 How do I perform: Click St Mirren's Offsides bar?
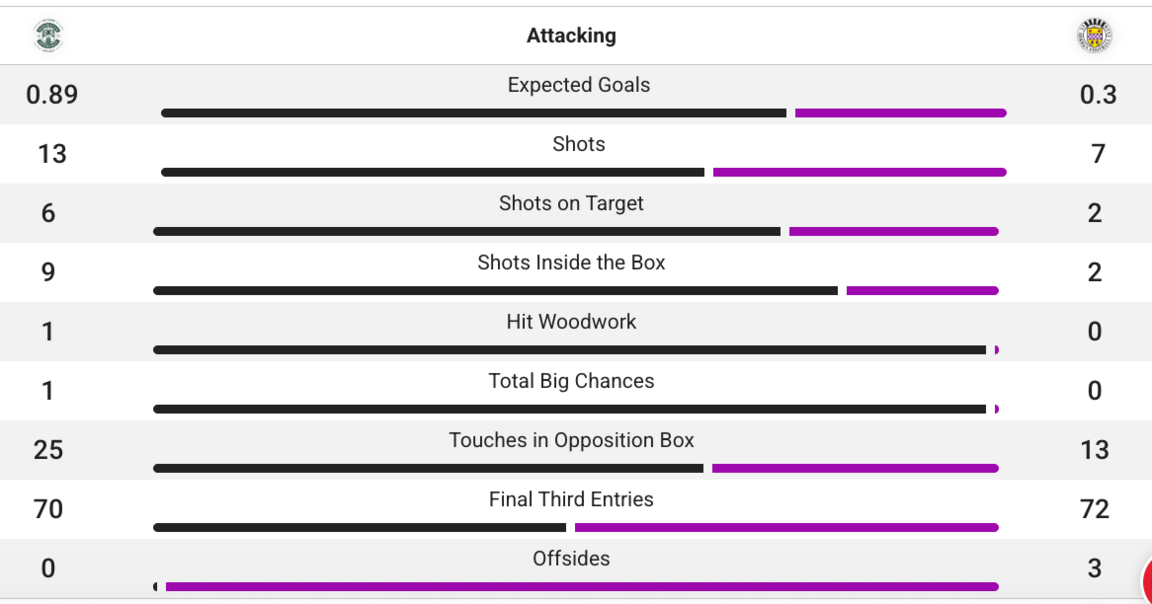tap(585, 586)
